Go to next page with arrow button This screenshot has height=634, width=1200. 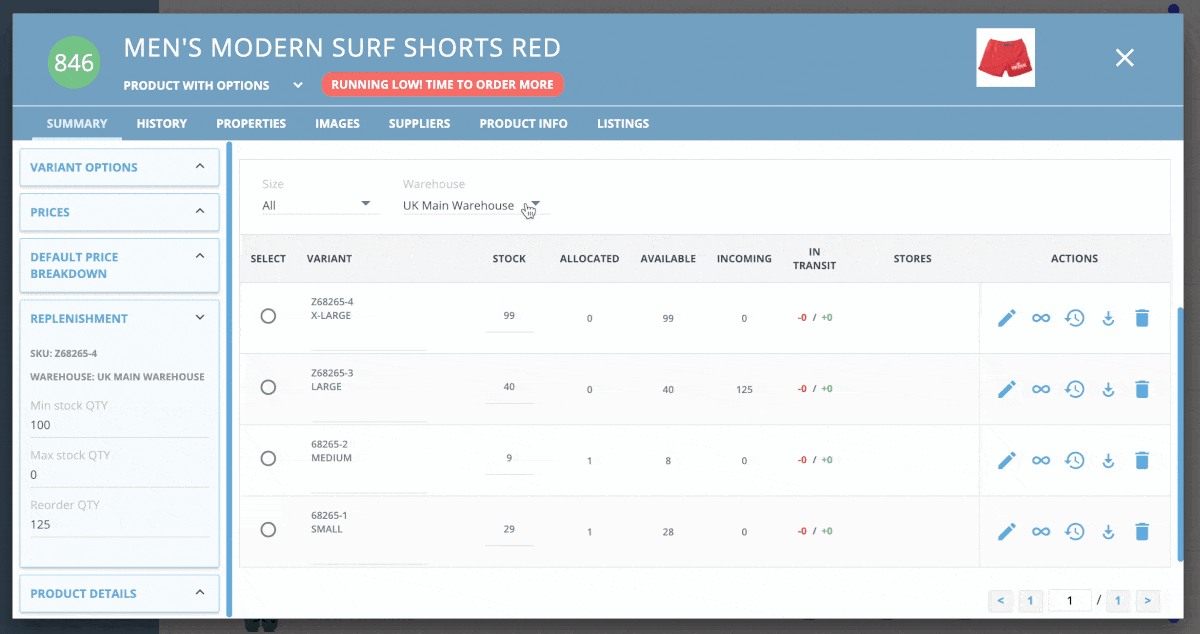pos(1147,600)
